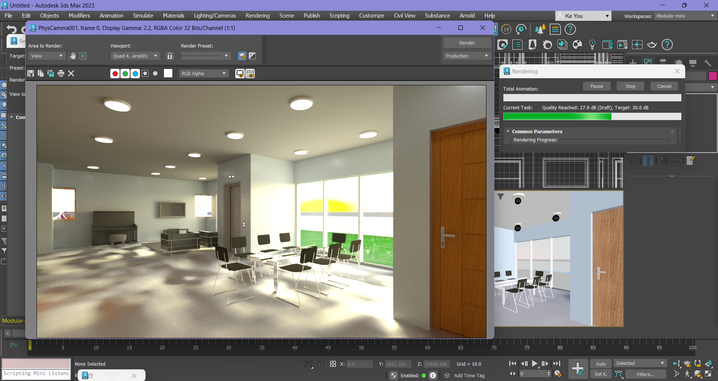
Task: Click the light bulb lighting icon
Action: pyautogui.click(x=592, y=44)
